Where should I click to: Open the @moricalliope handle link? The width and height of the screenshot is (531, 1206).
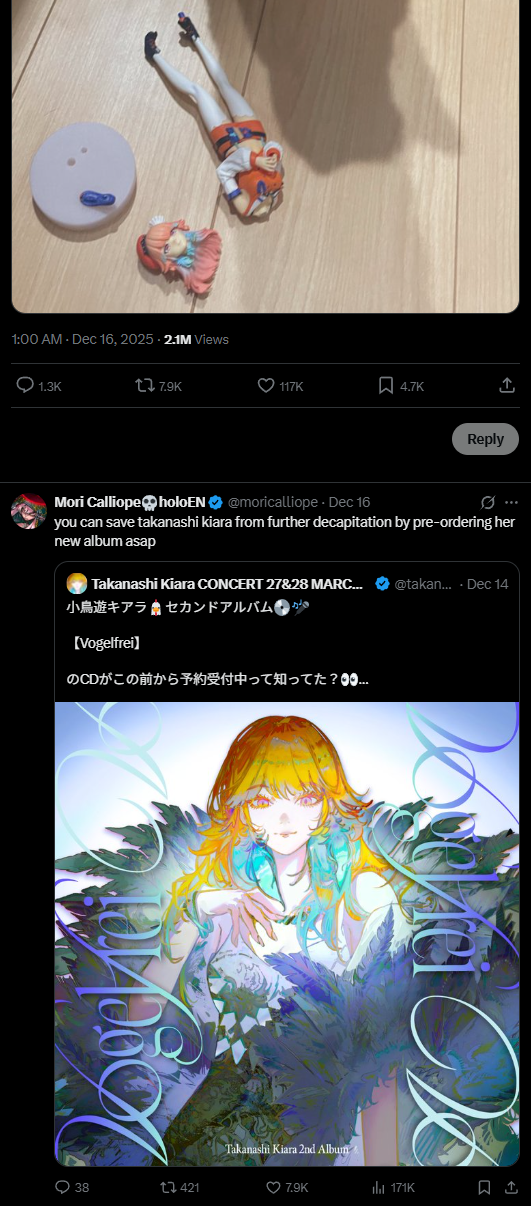pyautogui.click(x=274, y=502)
